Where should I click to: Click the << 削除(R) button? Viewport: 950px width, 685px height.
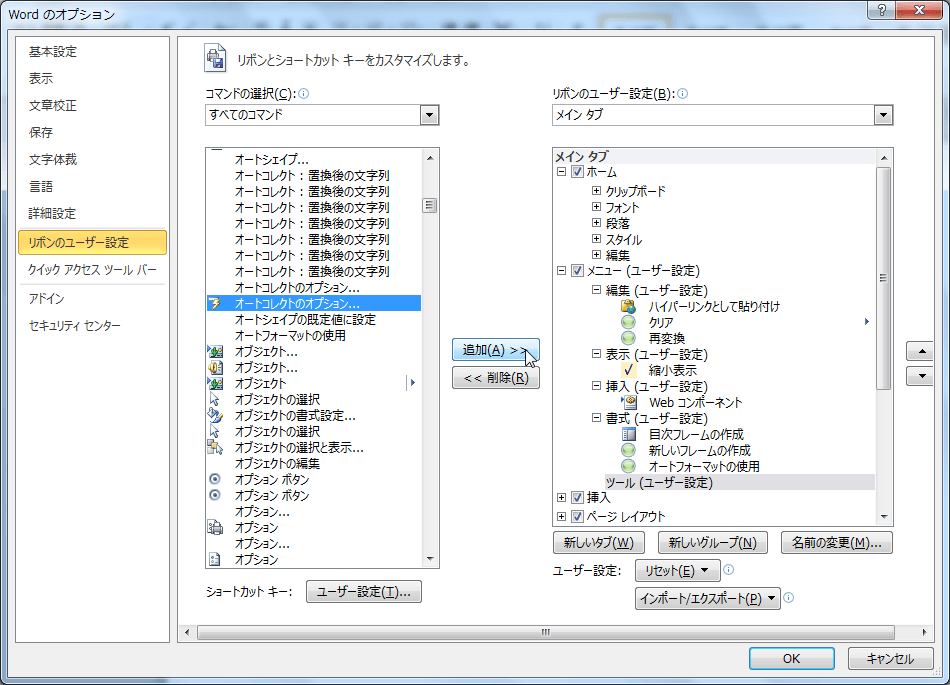(496, 378)
